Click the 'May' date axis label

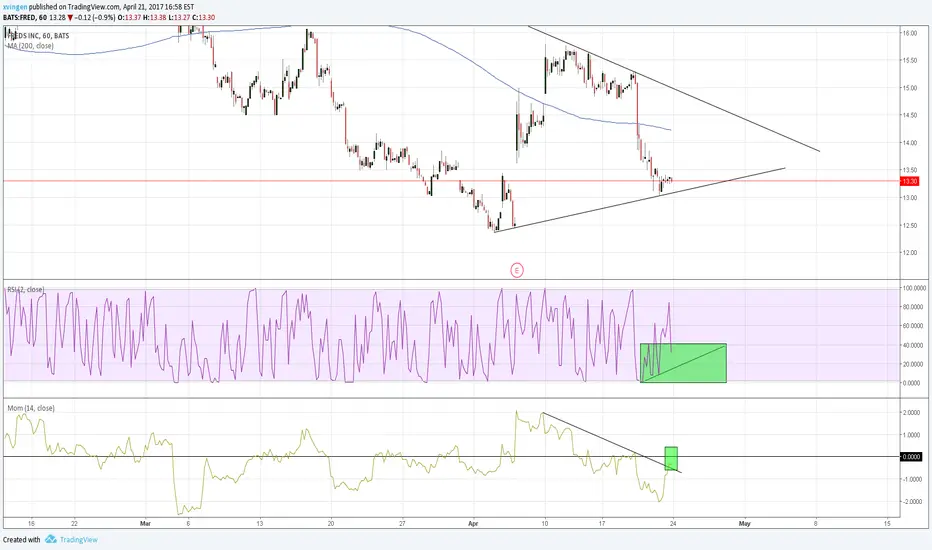[744, 524]
